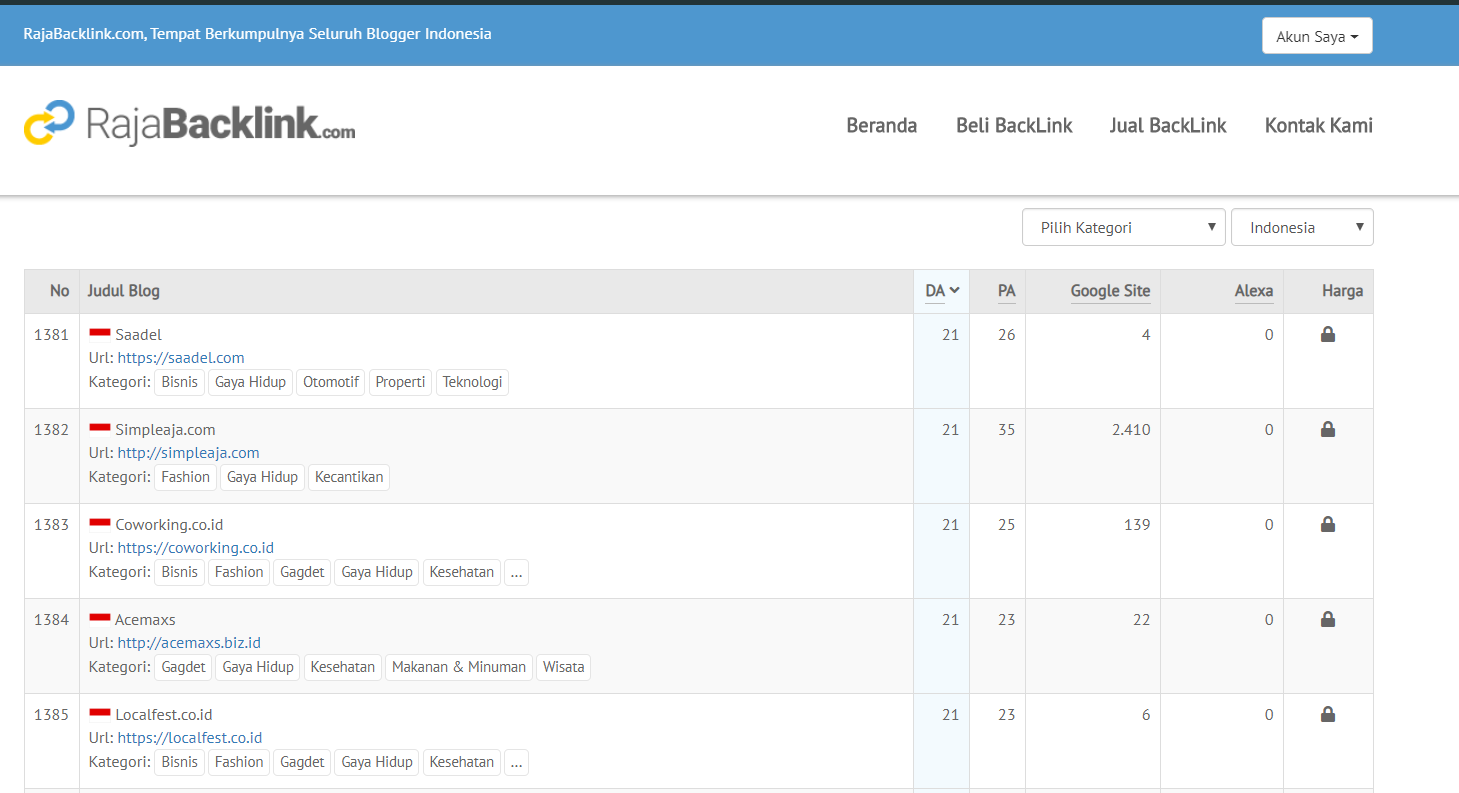Open Jual BackLink menu
Screen dimensions: 1459x793
point(1168,125)
